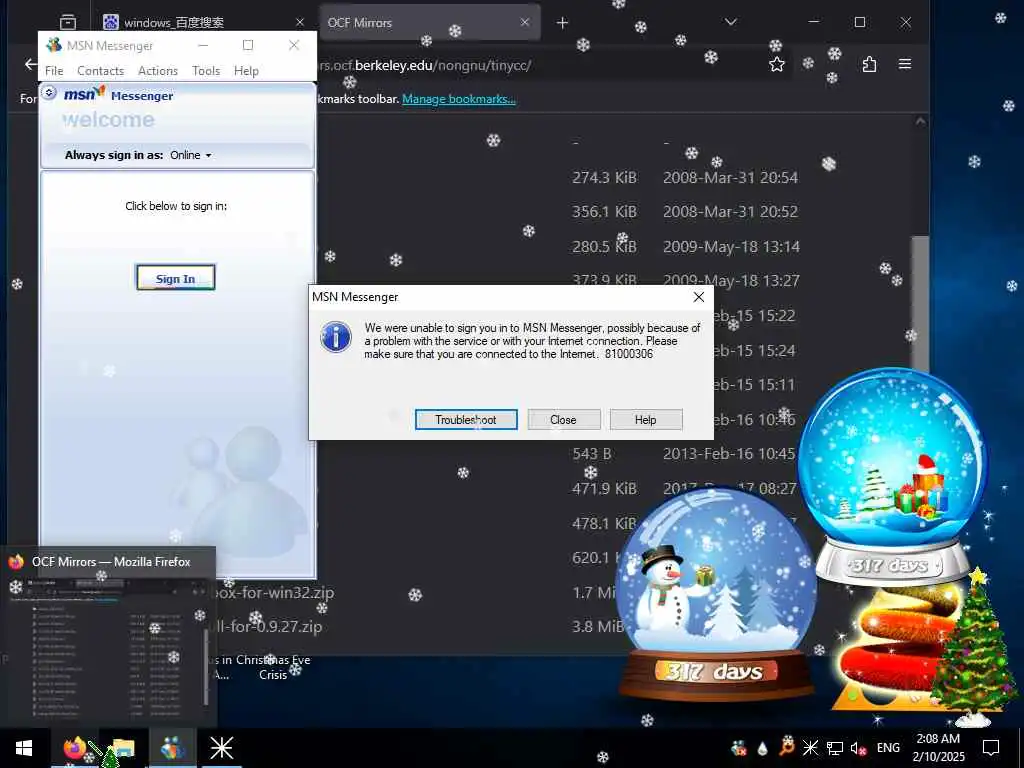Close the windows_百度搜索 tab

300,22
